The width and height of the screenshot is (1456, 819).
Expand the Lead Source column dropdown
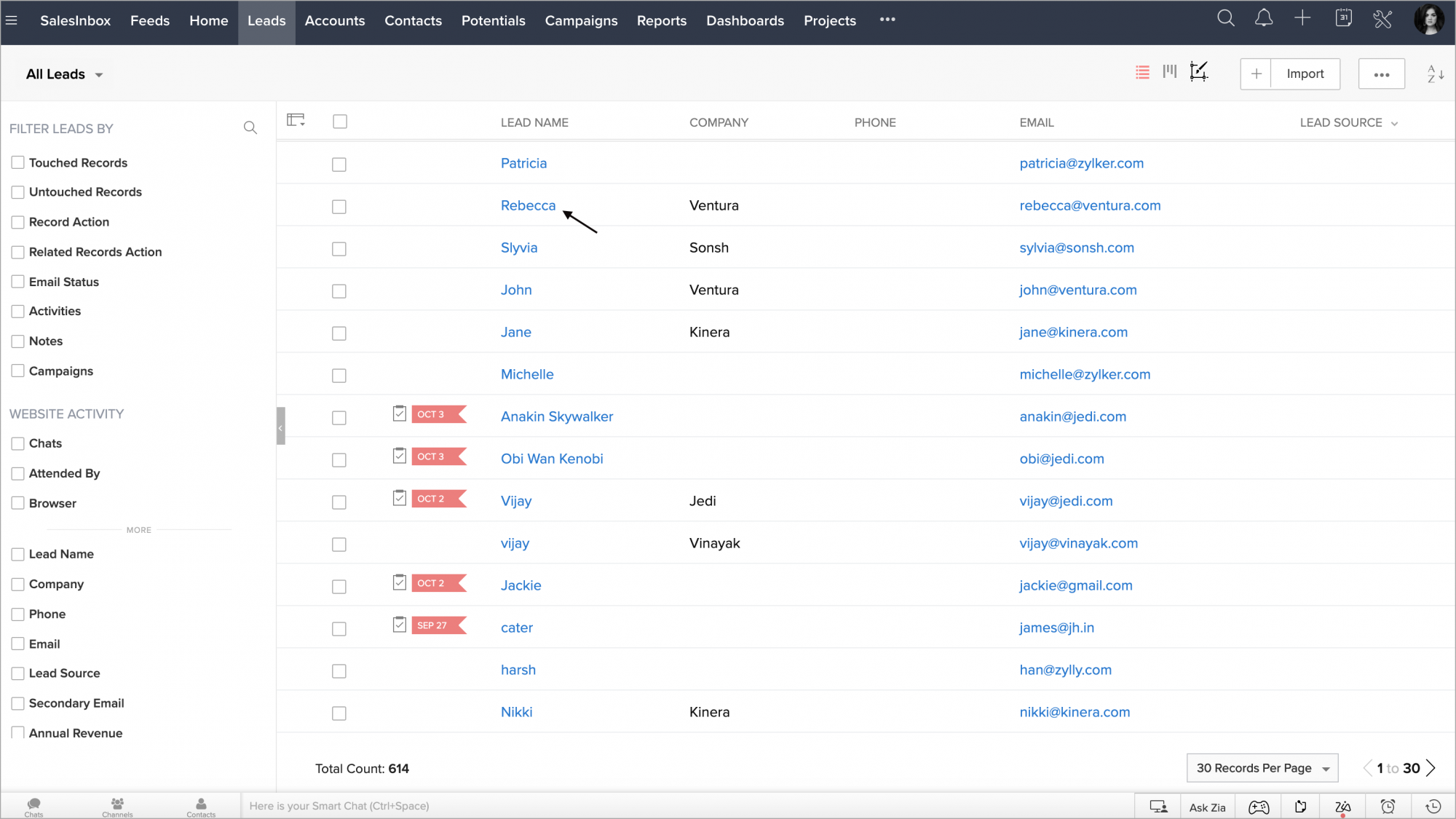coord(1394,123)
